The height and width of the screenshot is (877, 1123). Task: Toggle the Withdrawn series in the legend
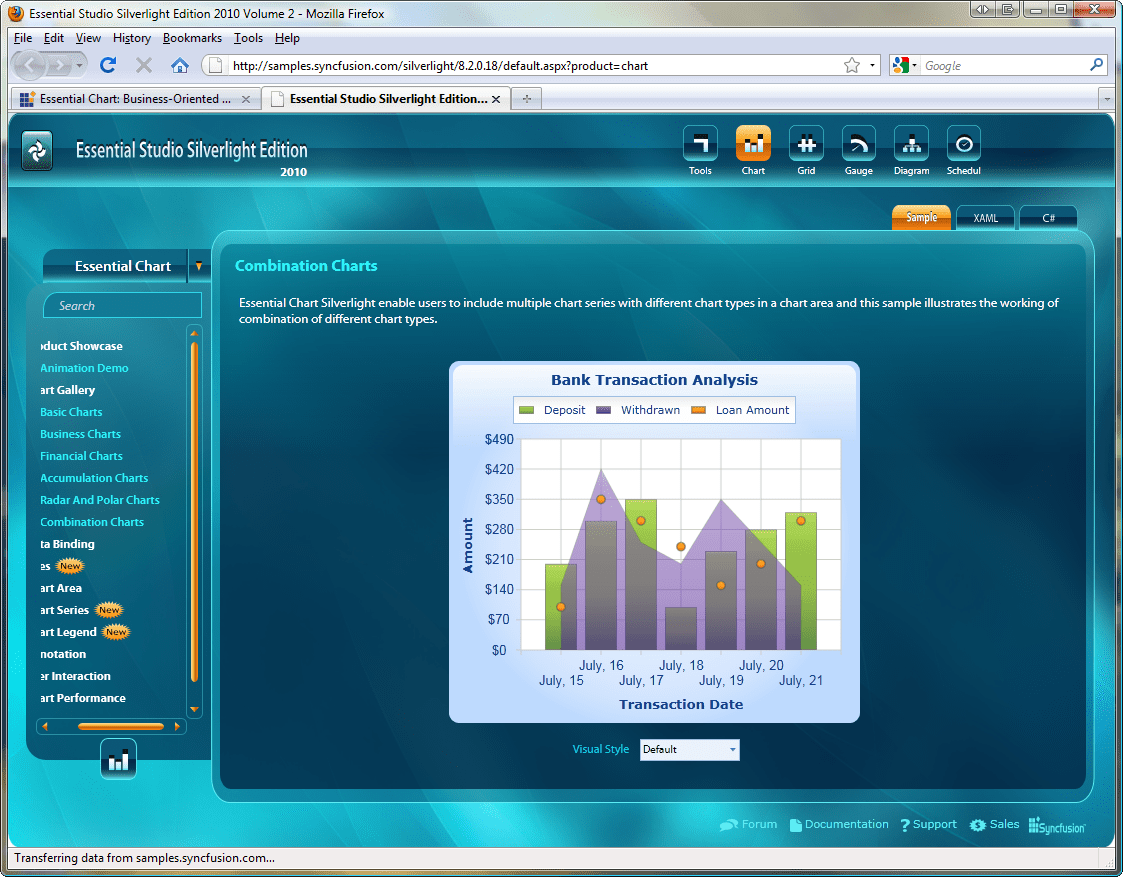click(649, 410)
